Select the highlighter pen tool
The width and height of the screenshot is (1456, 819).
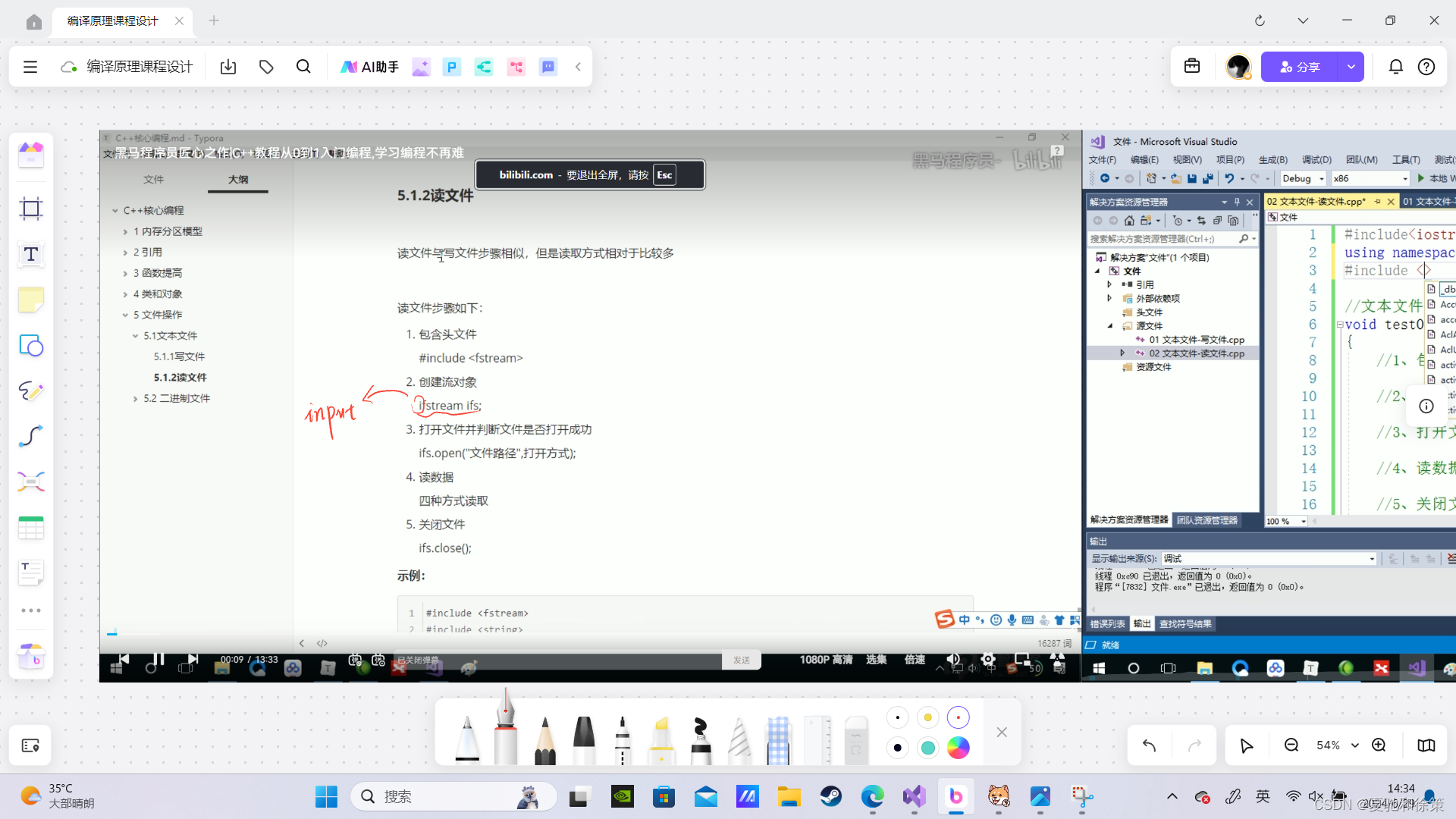coord(661,739)
